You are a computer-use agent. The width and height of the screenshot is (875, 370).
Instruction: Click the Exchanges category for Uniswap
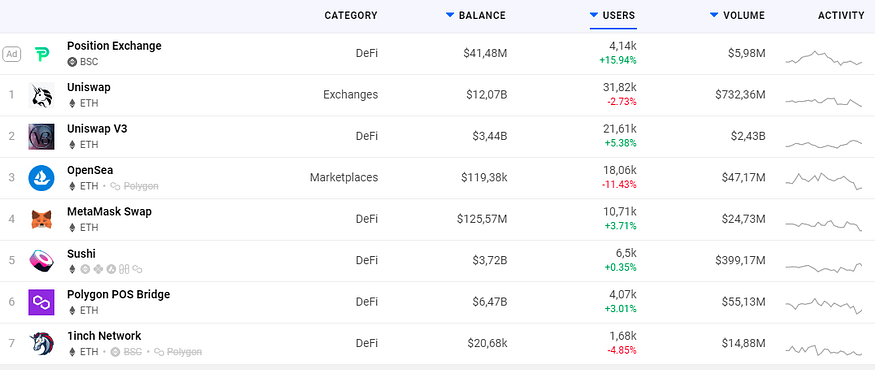350,94
